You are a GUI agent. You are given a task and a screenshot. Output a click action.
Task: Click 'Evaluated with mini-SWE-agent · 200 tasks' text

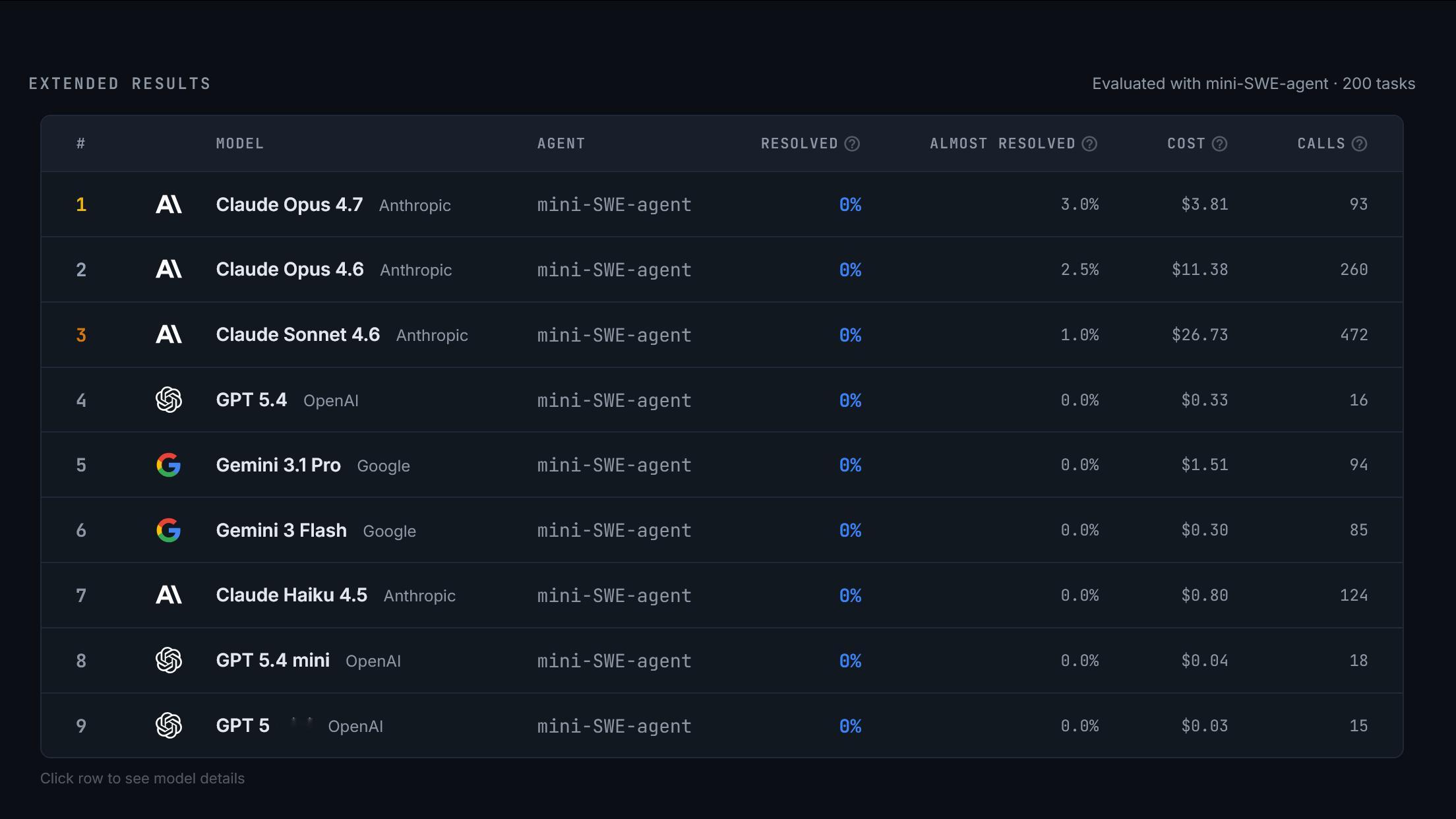click(x=1254, y=84)
